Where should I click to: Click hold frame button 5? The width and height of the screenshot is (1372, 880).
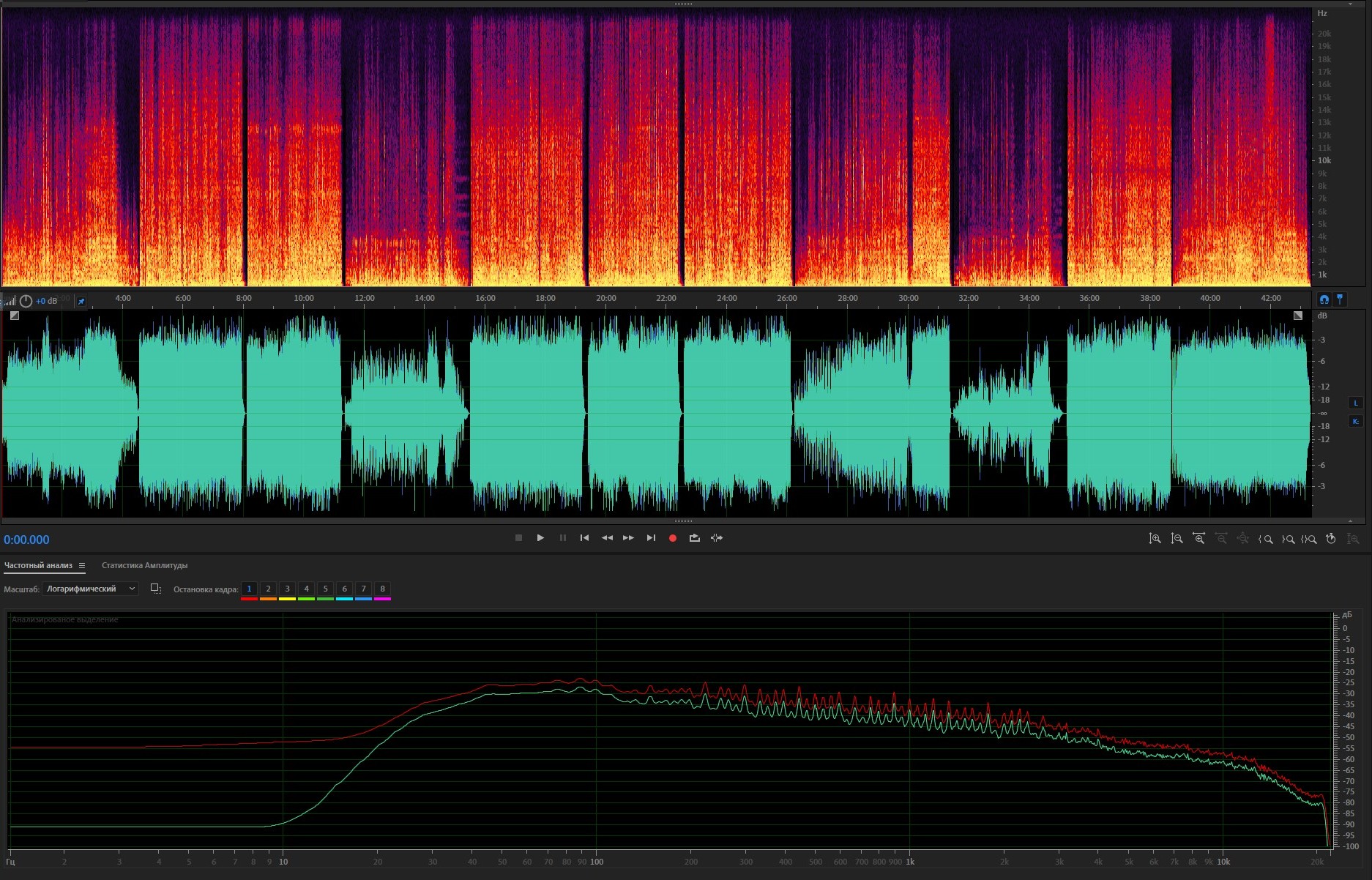pyautogui.click(x=325, y=589)
